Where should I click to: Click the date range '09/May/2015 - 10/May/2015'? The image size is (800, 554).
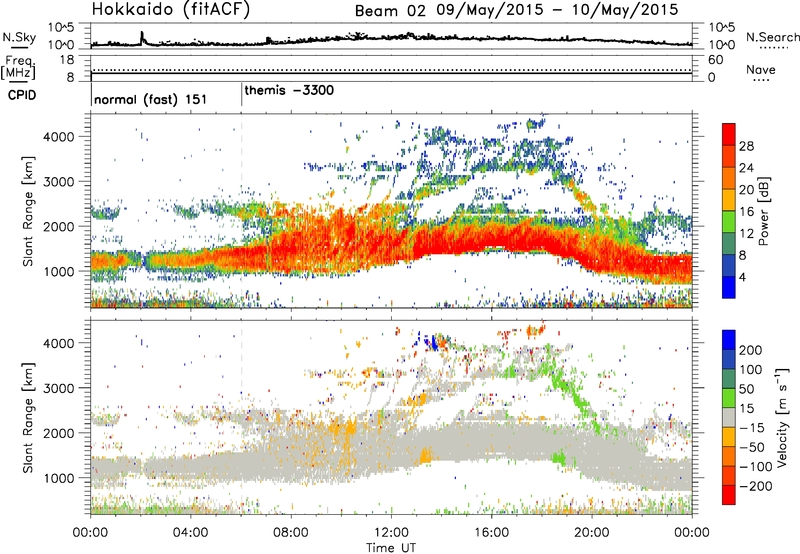point(557,10)
